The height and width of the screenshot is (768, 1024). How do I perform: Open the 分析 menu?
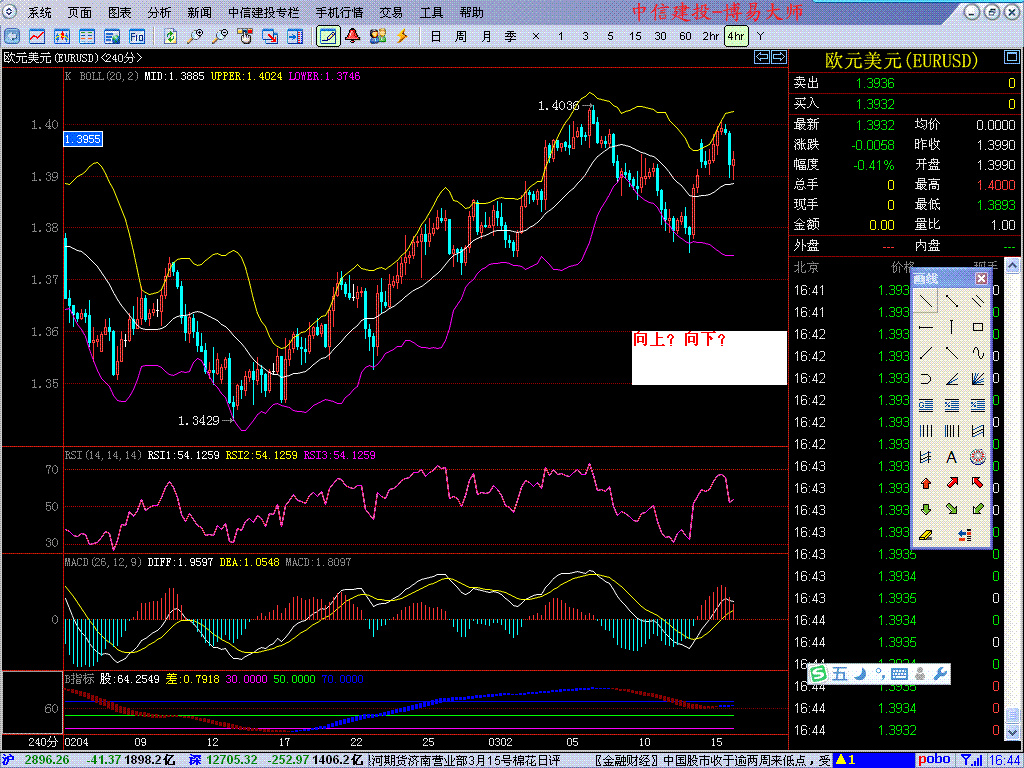[159, 13]
